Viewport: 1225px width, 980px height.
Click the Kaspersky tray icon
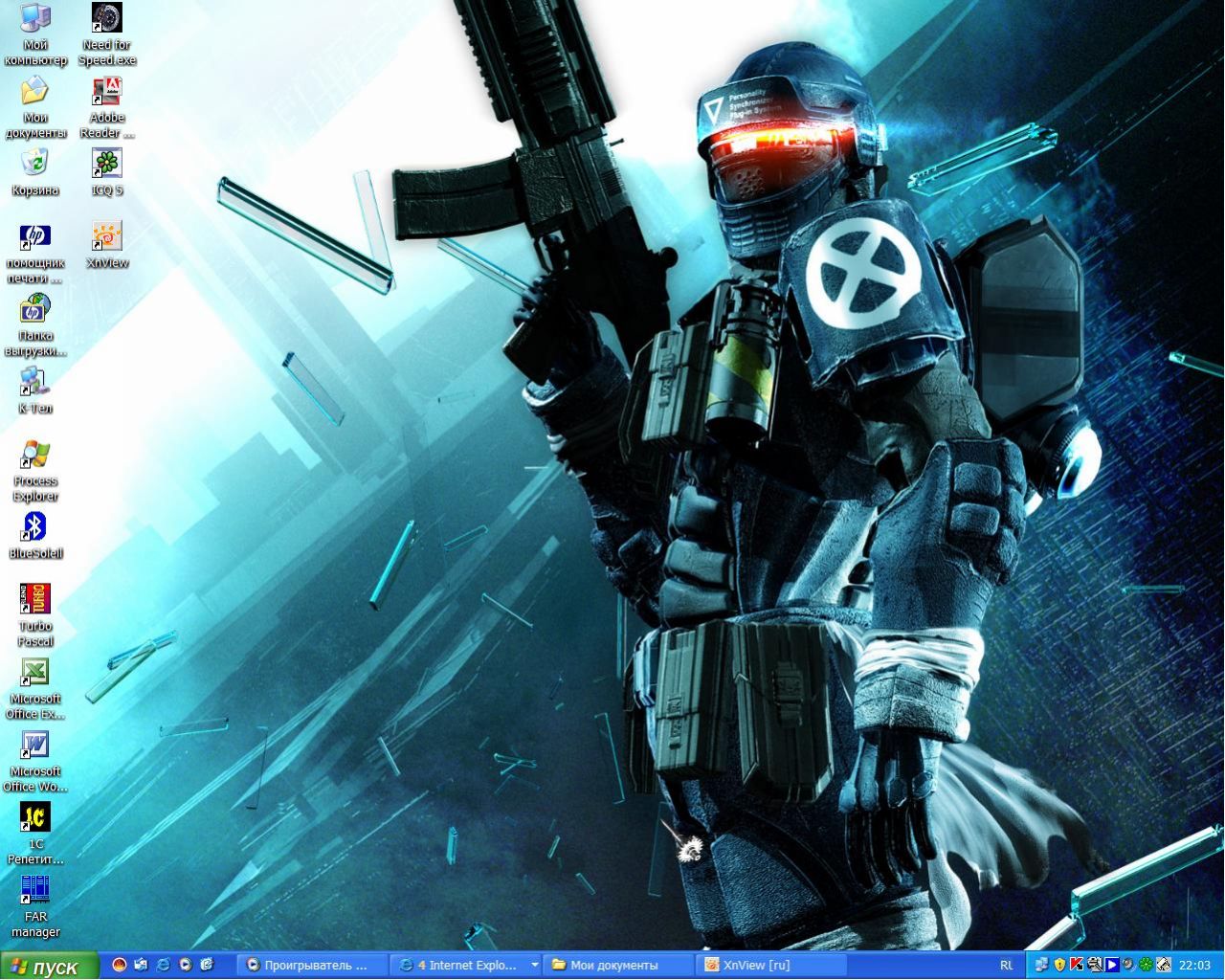coord(1077,965)
